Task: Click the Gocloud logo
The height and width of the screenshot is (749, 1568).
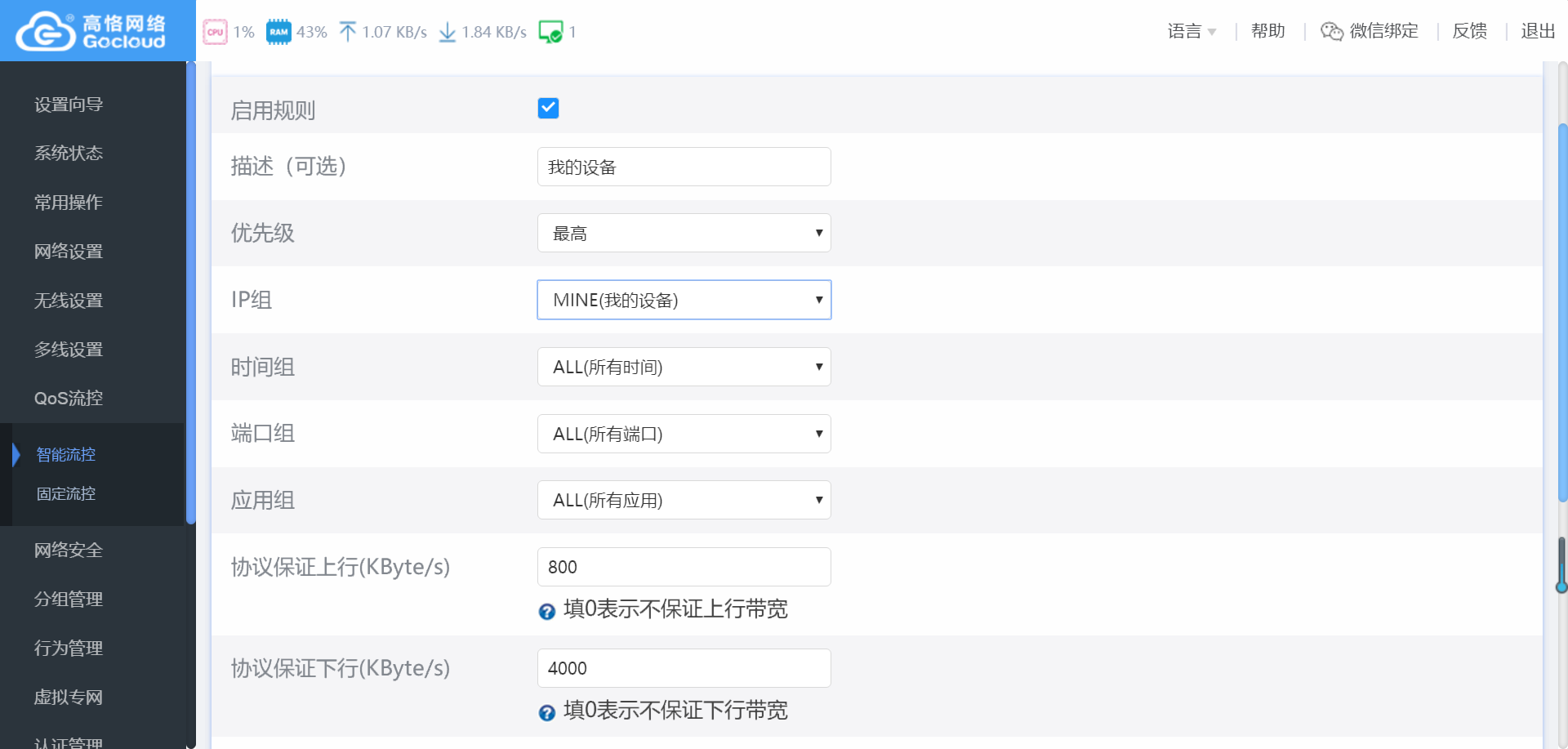Action: pos(91,31)
